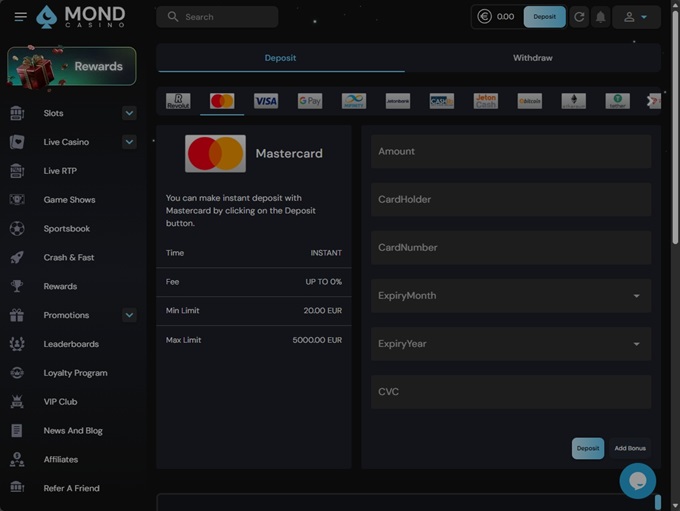680x511 pixels.
Task: Choose Visa as deposit method
Action: pyautogui.click(x=266, y=101)
